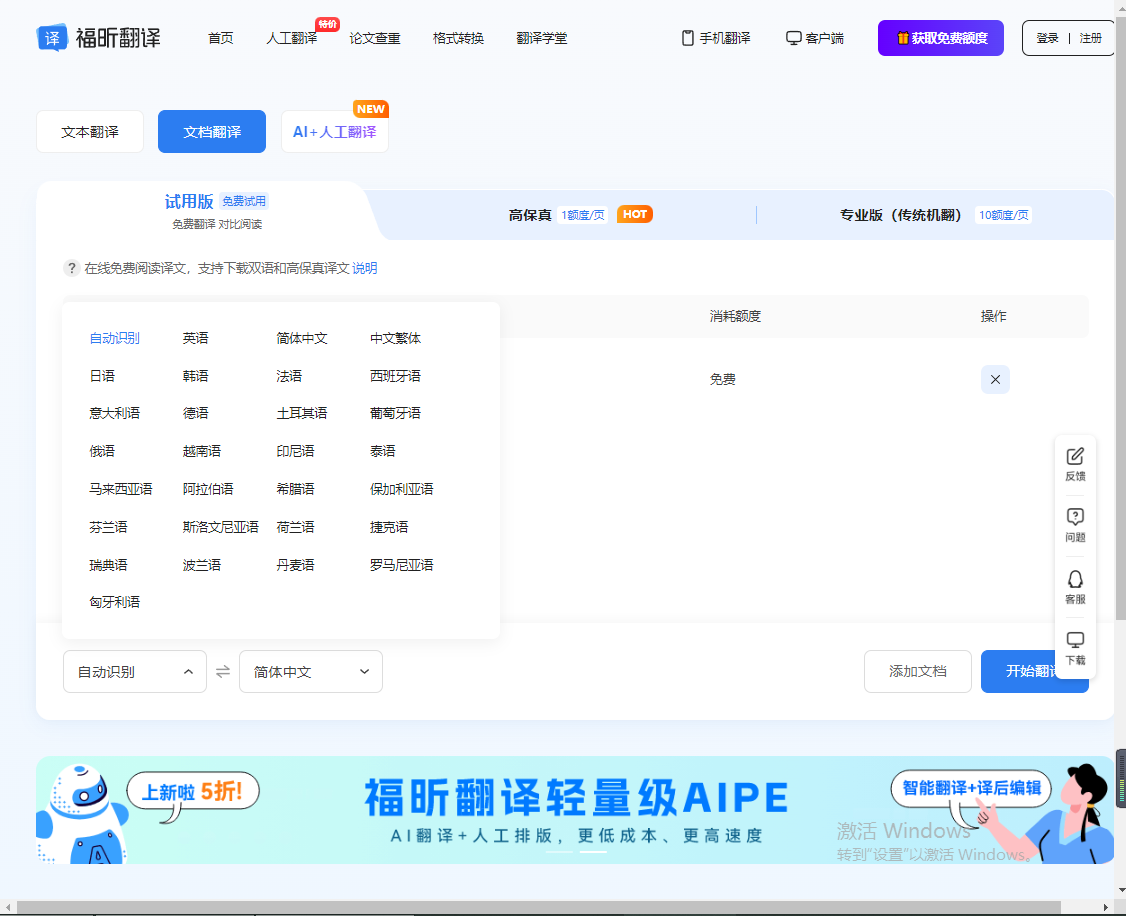1126x916 pixels.
Task: Choose 保加利亚语 in language list
Action: point(401,490)
